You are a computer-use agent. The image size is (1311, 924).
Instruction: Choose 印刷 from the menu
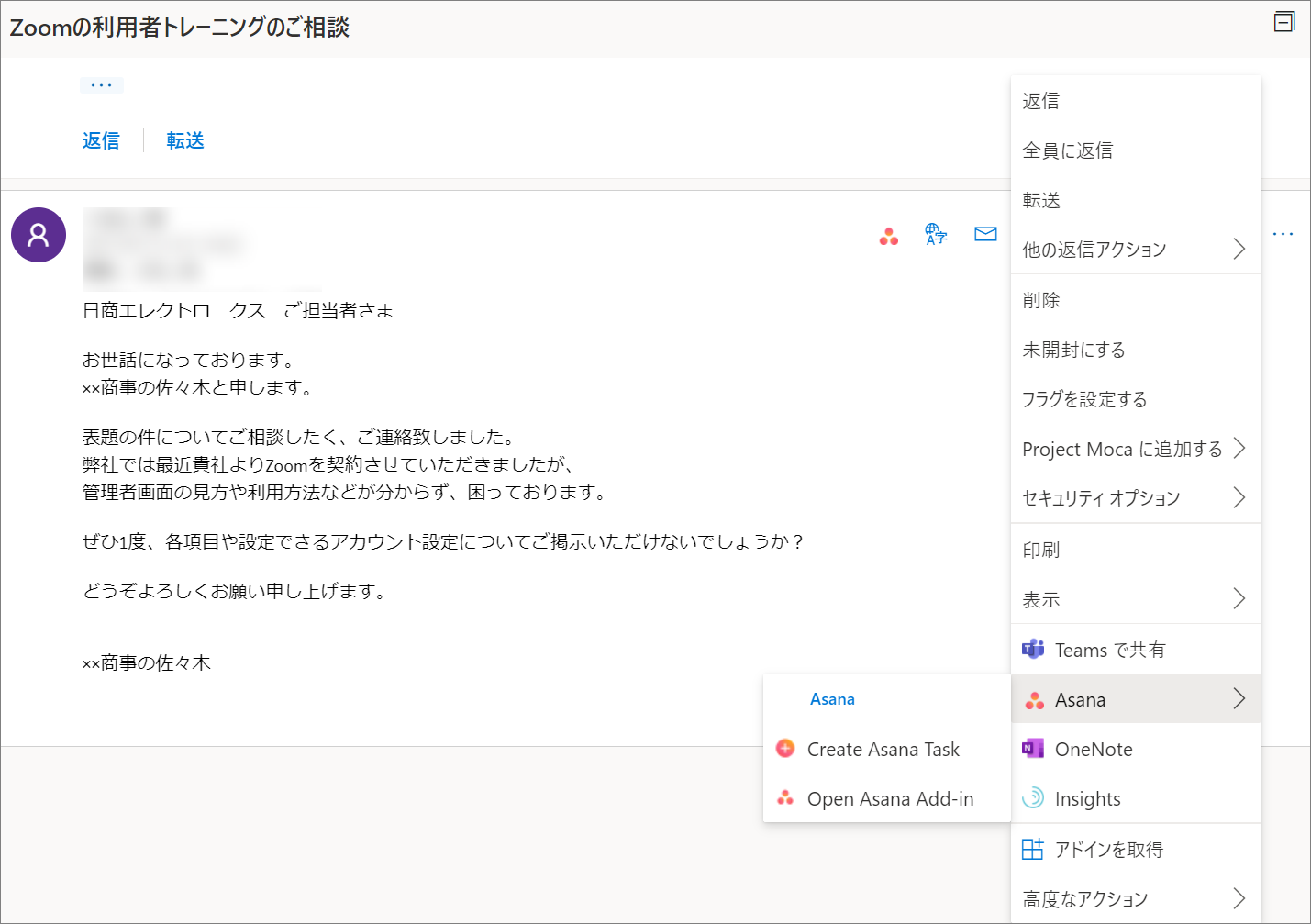pos(1136,550)
